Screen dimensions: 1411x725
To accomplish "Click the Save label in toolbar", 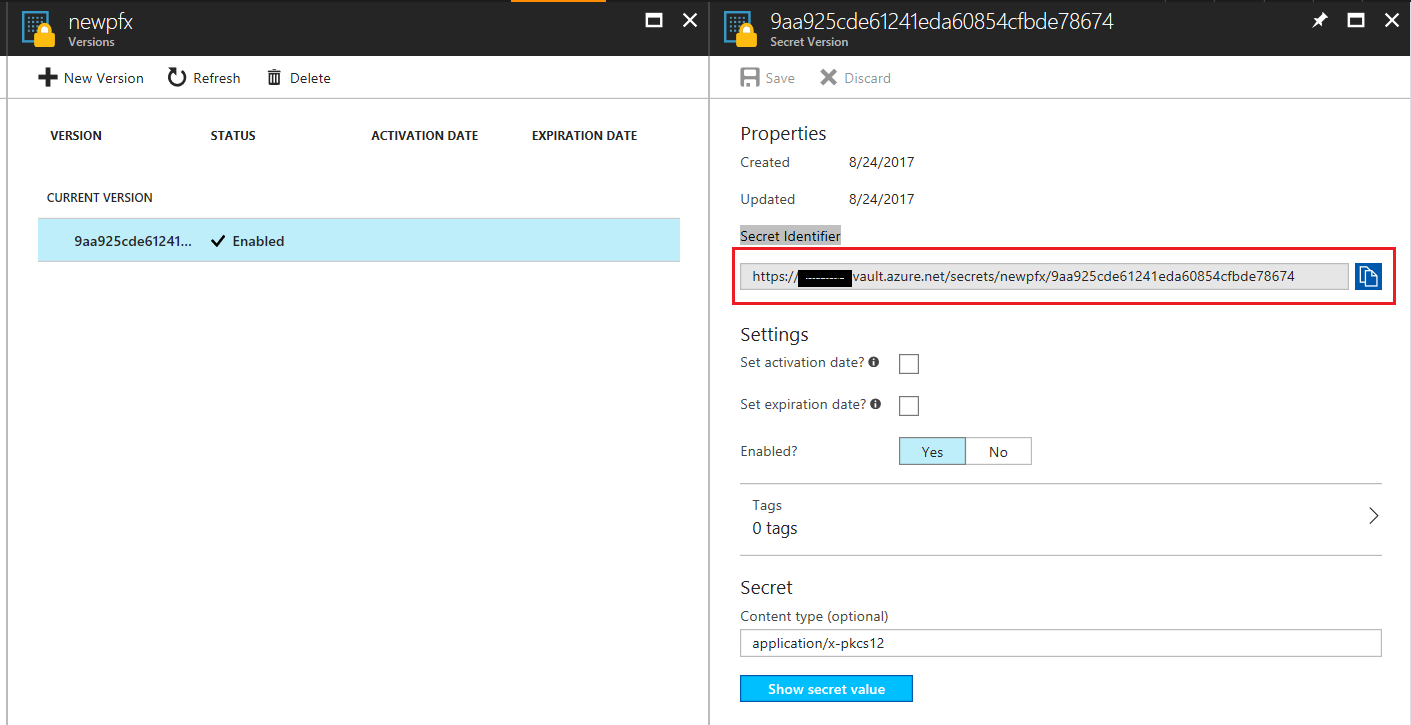I will 780,78.
